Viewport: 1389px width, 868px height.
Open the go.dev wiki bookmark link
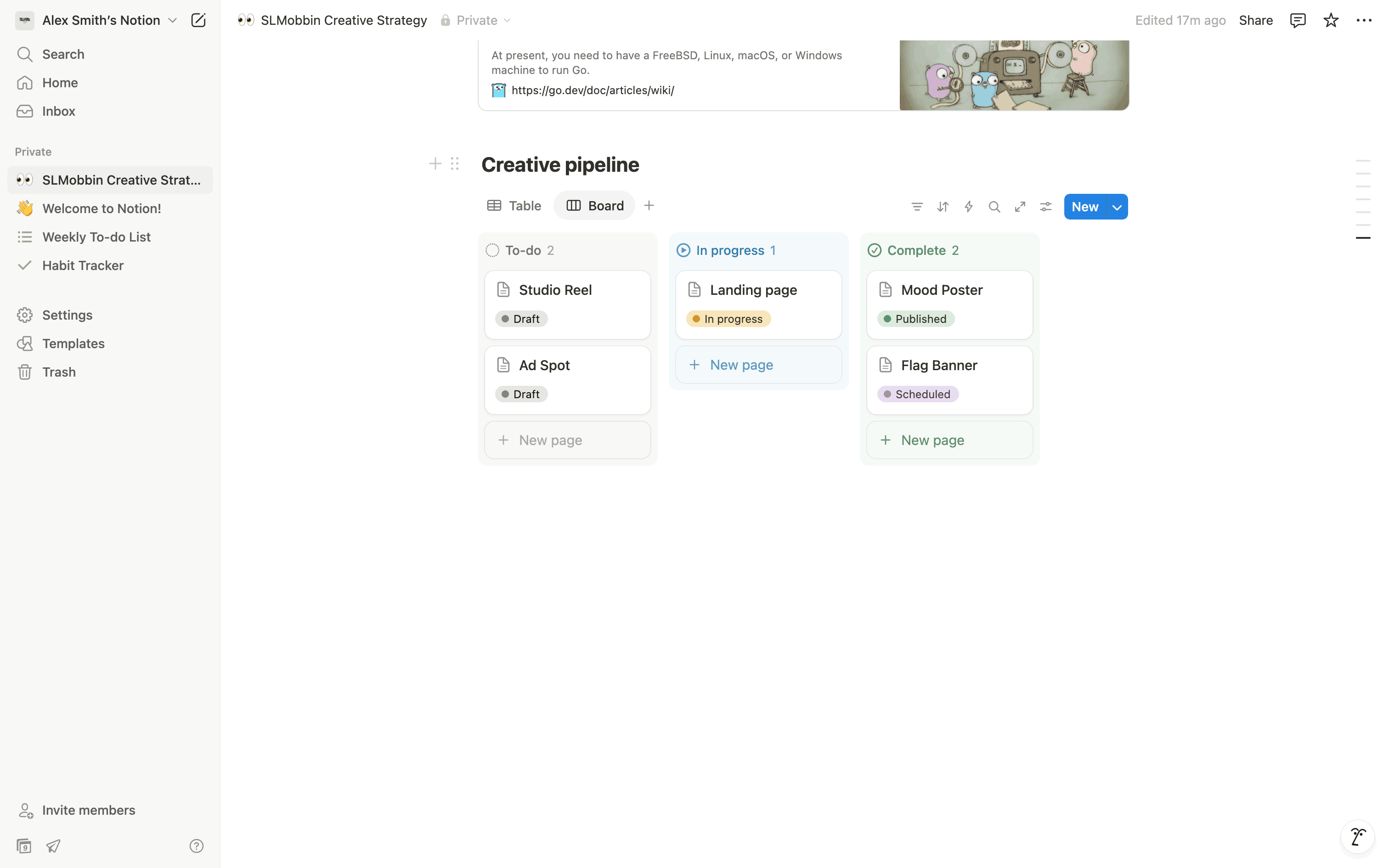tap(593, 90)
